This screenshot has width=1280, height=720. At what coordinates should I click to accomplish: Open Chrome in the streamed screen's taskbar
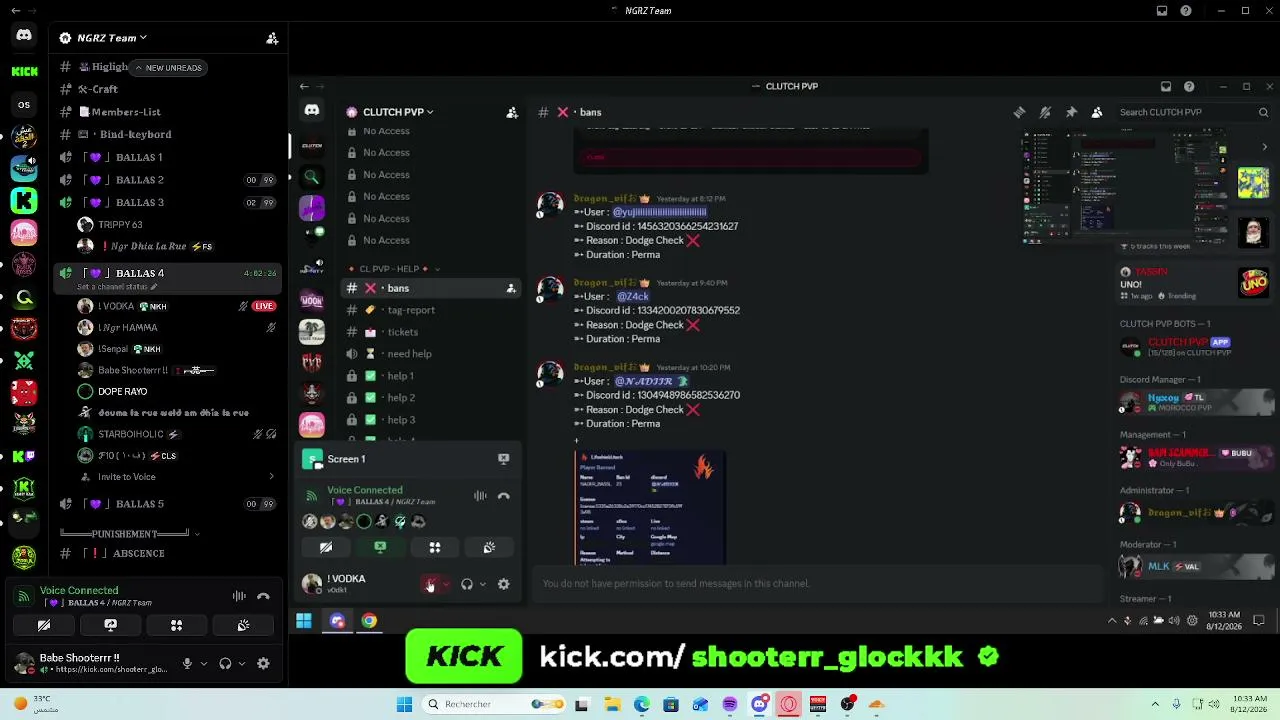point(369,621)
